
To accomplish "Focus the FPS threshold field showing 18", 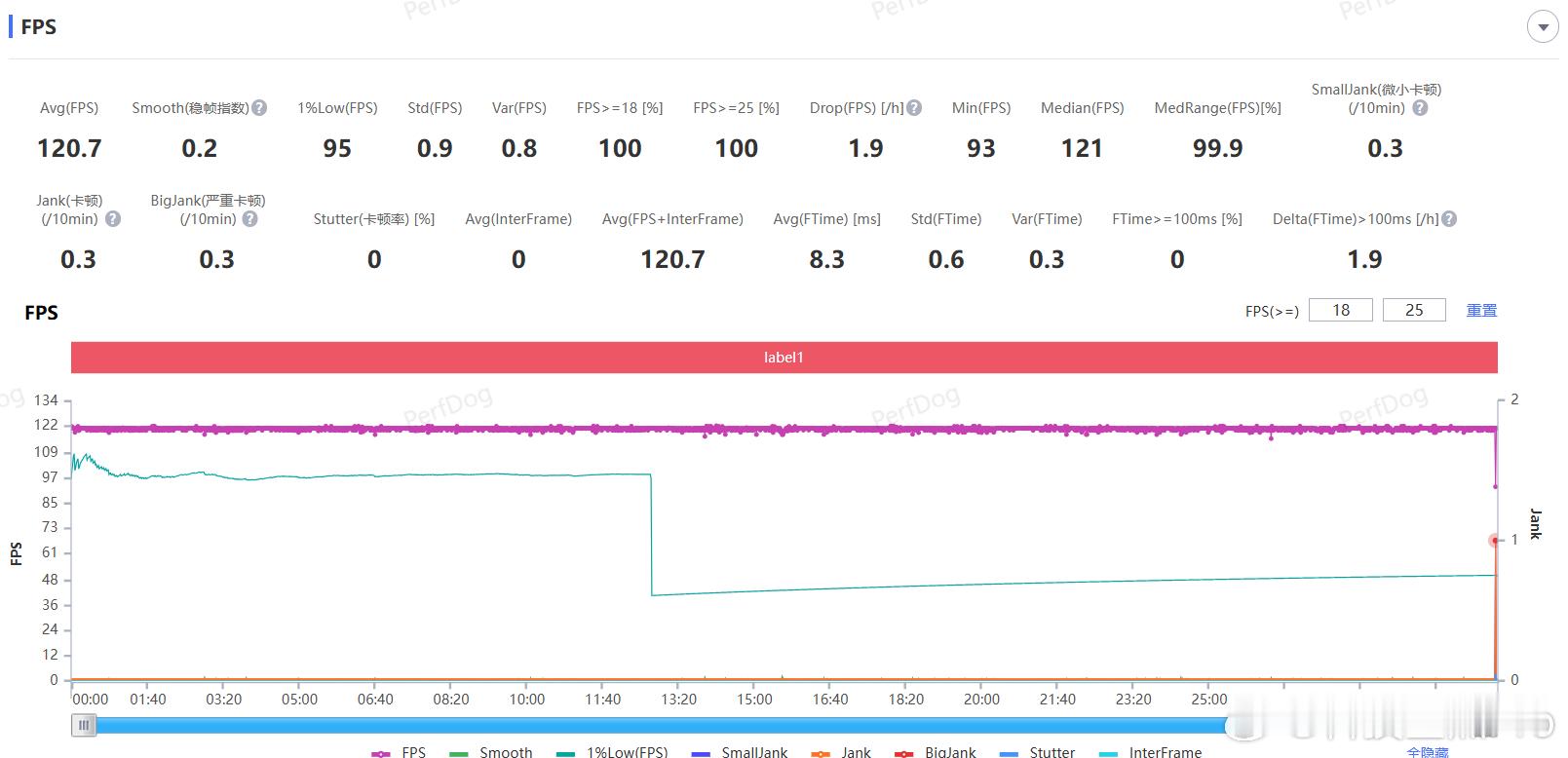I will [x=1341, y=310].
